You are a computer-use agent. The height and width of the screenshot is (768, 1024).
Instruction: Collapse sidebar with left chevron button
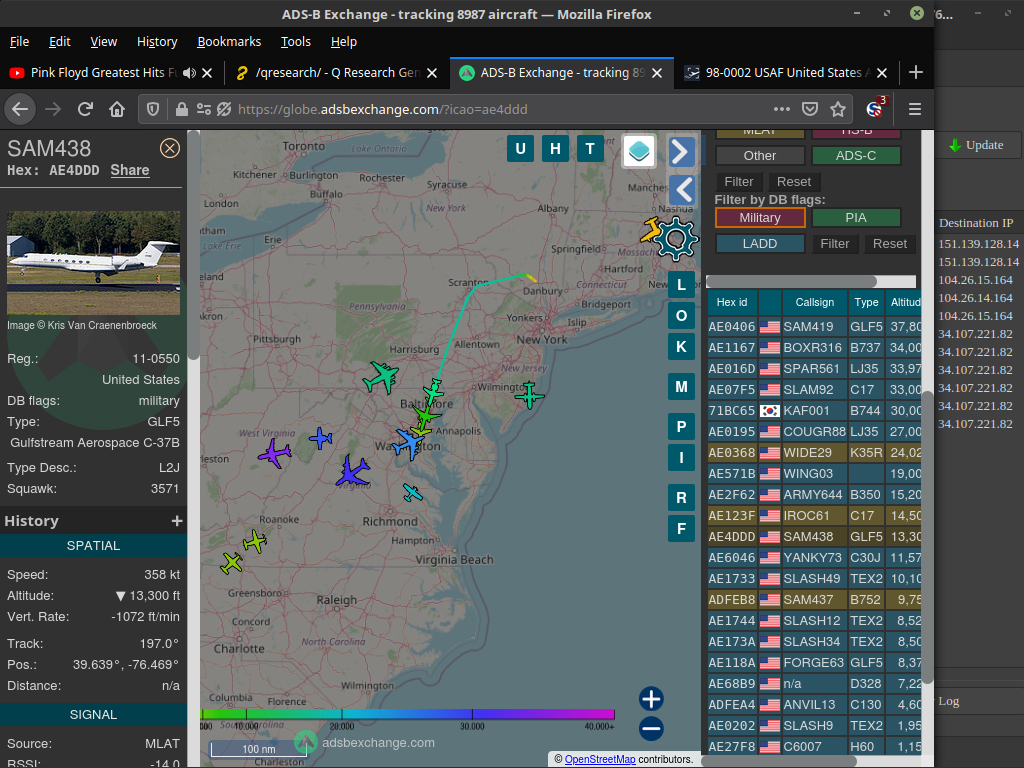[x=683, y=190]
